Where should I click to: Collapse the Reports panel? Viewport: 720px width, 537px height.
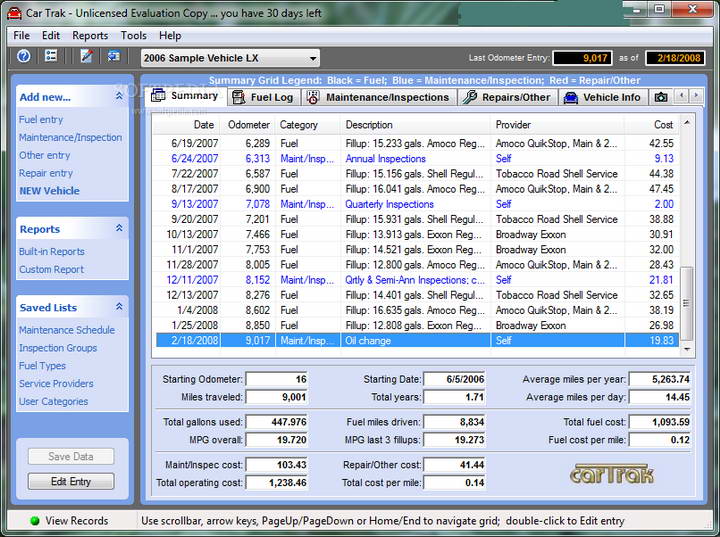pyautogui.click(x=119, y=228)
